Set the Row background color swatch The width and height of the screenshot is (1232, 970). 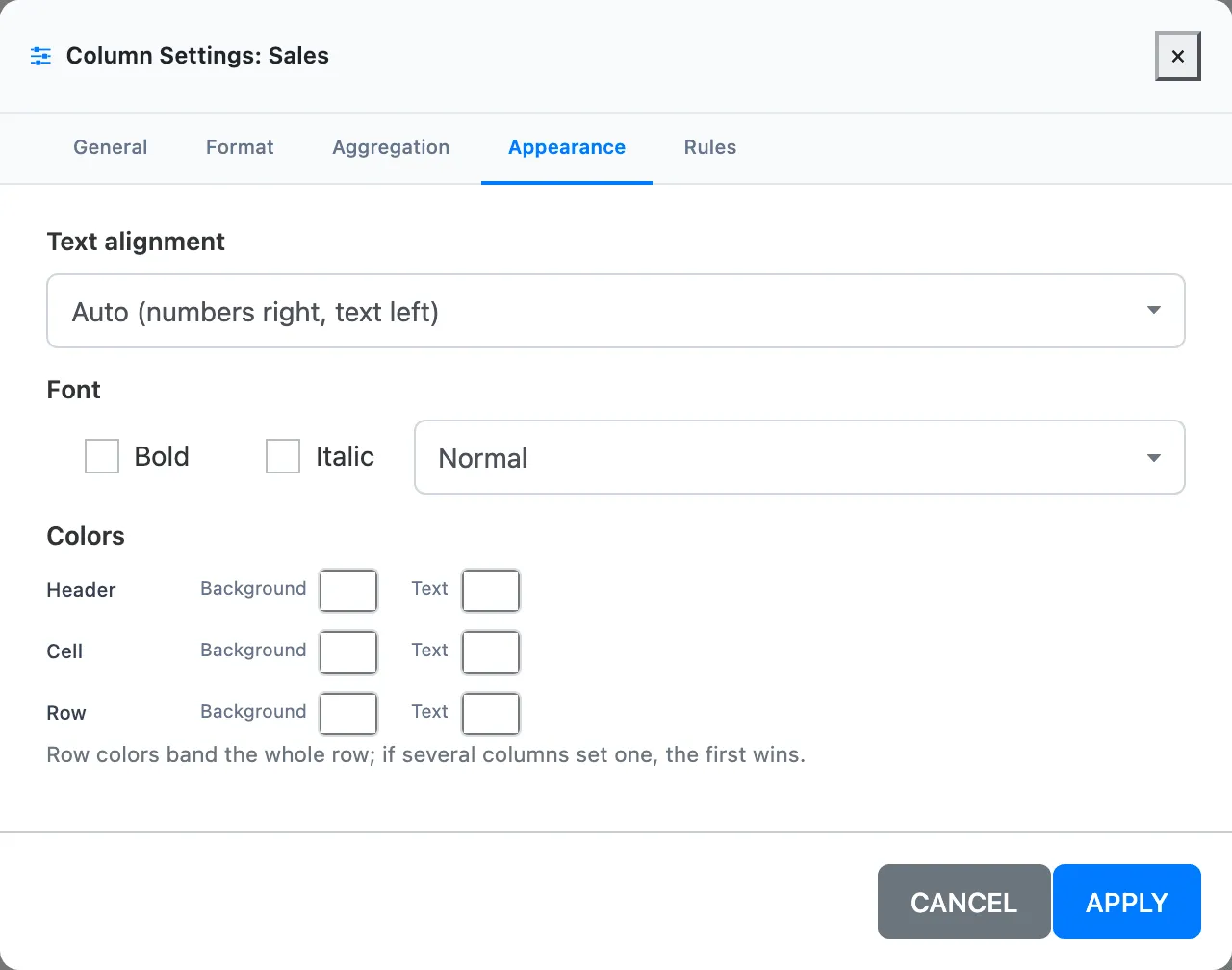coord(348,714)
